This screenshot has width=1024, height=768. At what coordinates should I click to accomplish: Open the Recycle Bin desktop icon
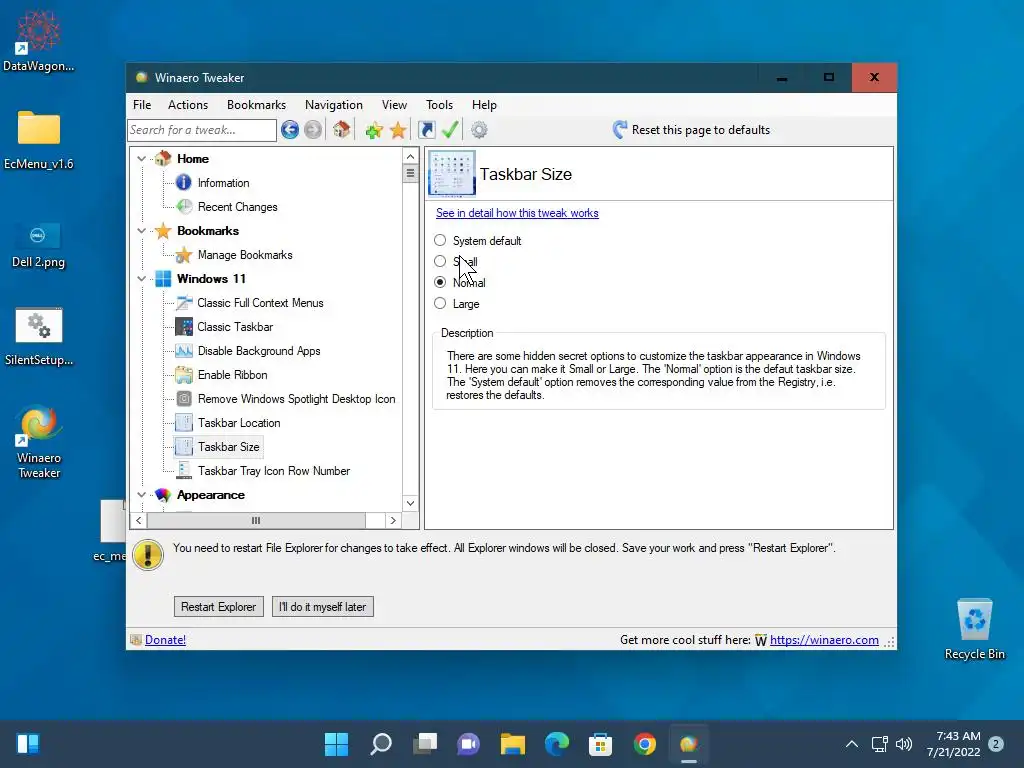[x=974, y=630]
